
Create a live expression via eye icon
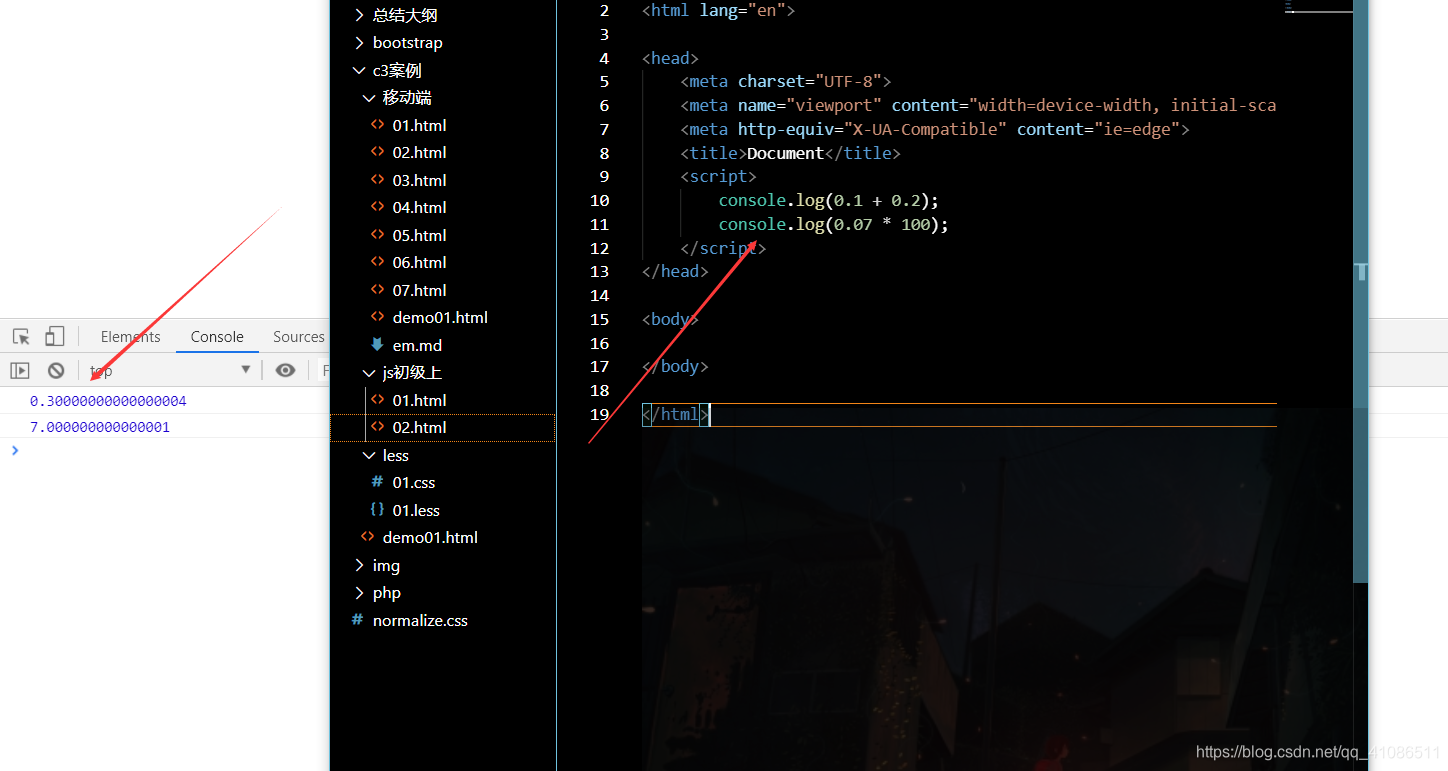point(286,370)
